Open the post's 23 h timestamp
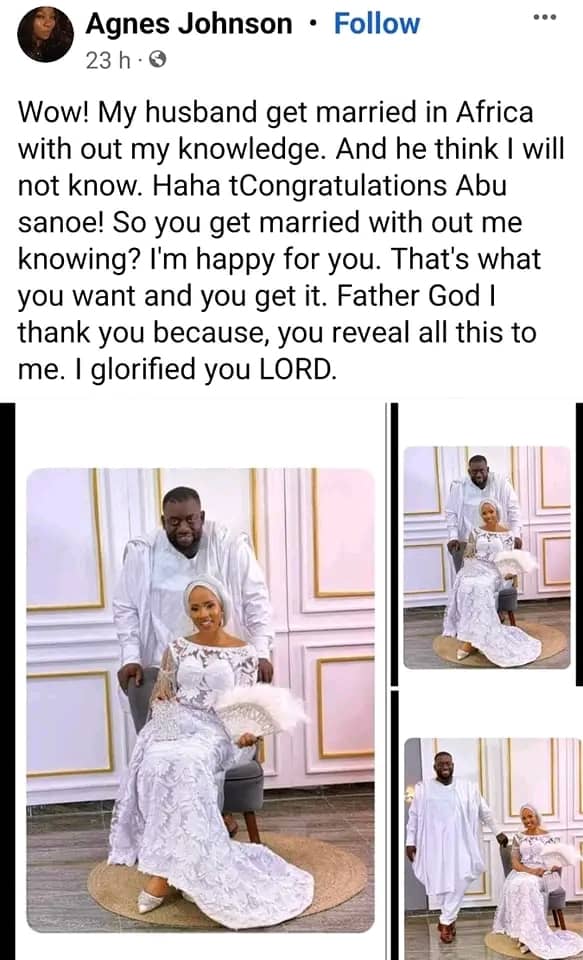This screenshot has height=960, width=583. tap(108, 60)
